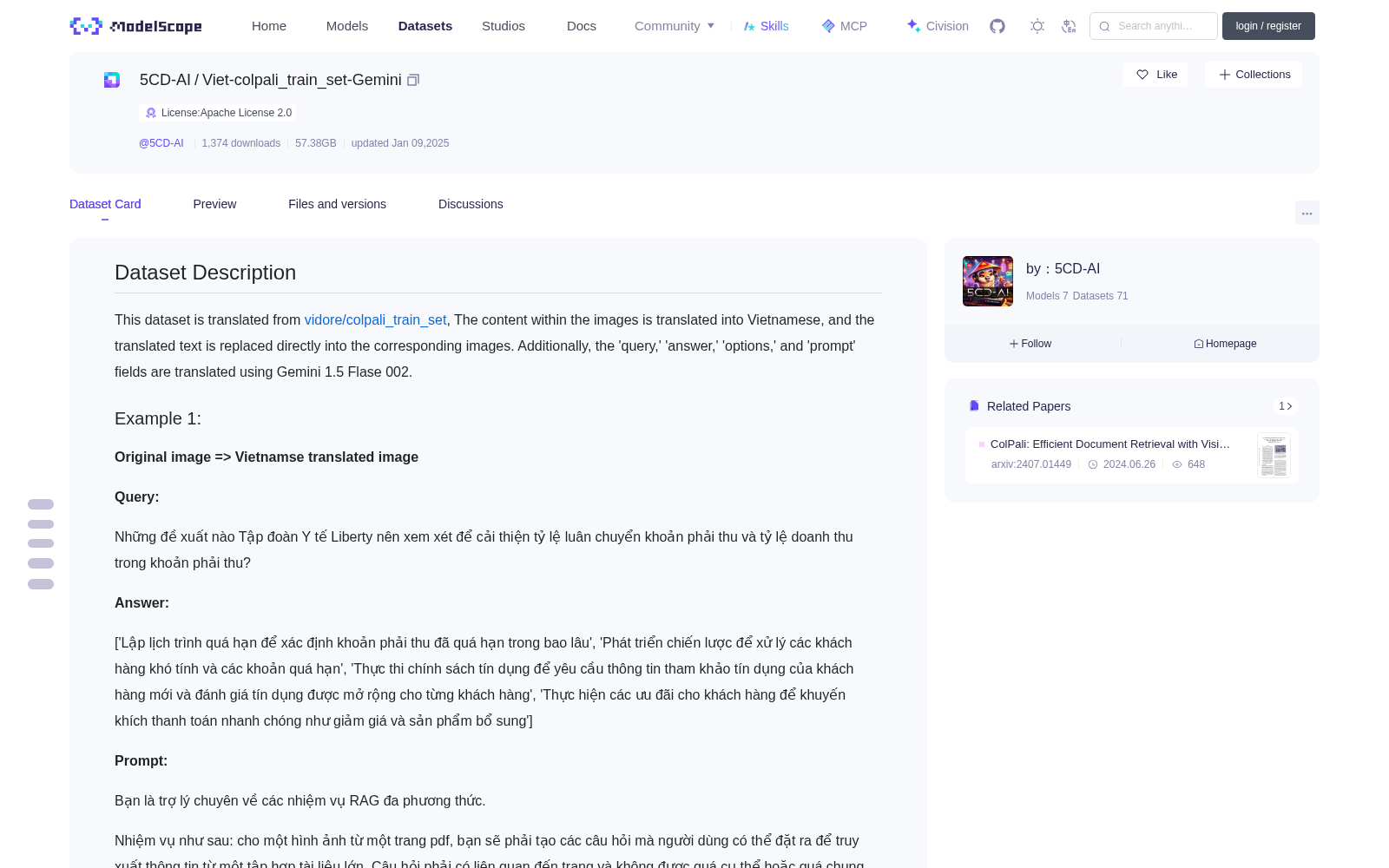1389x868 pixels.
Task: Visit the 5CD-AI Homepage
Action: [x=1225, y=344]
